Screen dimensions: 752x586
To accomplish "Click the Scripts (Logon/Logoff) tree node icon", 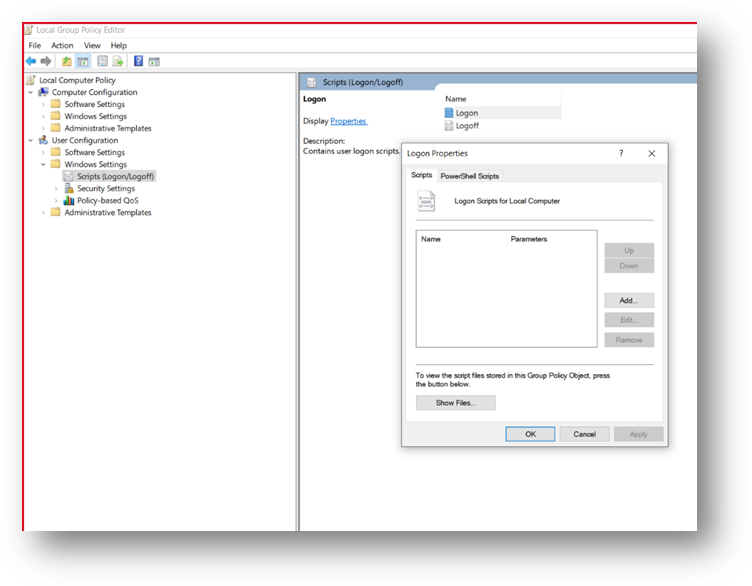I will pos(69,176).
